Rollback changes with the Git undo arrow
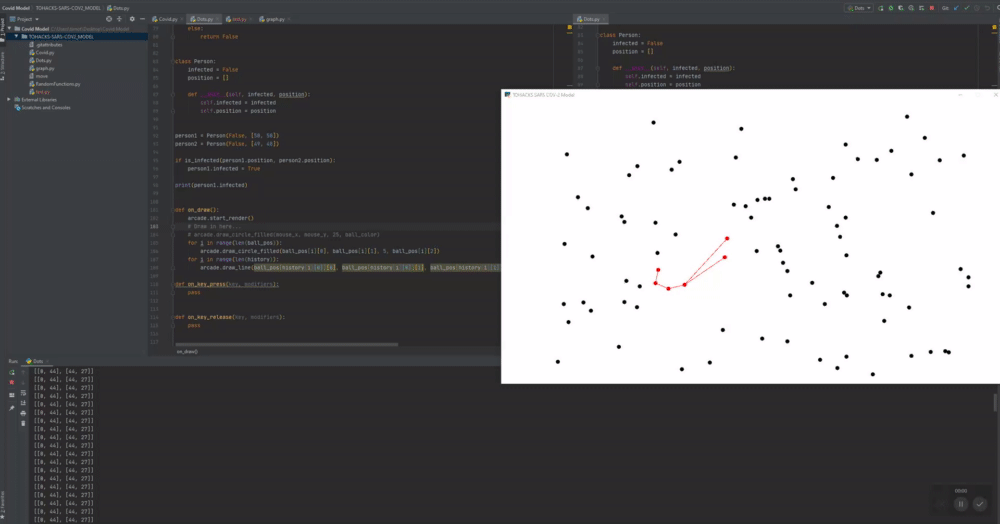This screenshot has height=524, width=1000. [987, 8]
